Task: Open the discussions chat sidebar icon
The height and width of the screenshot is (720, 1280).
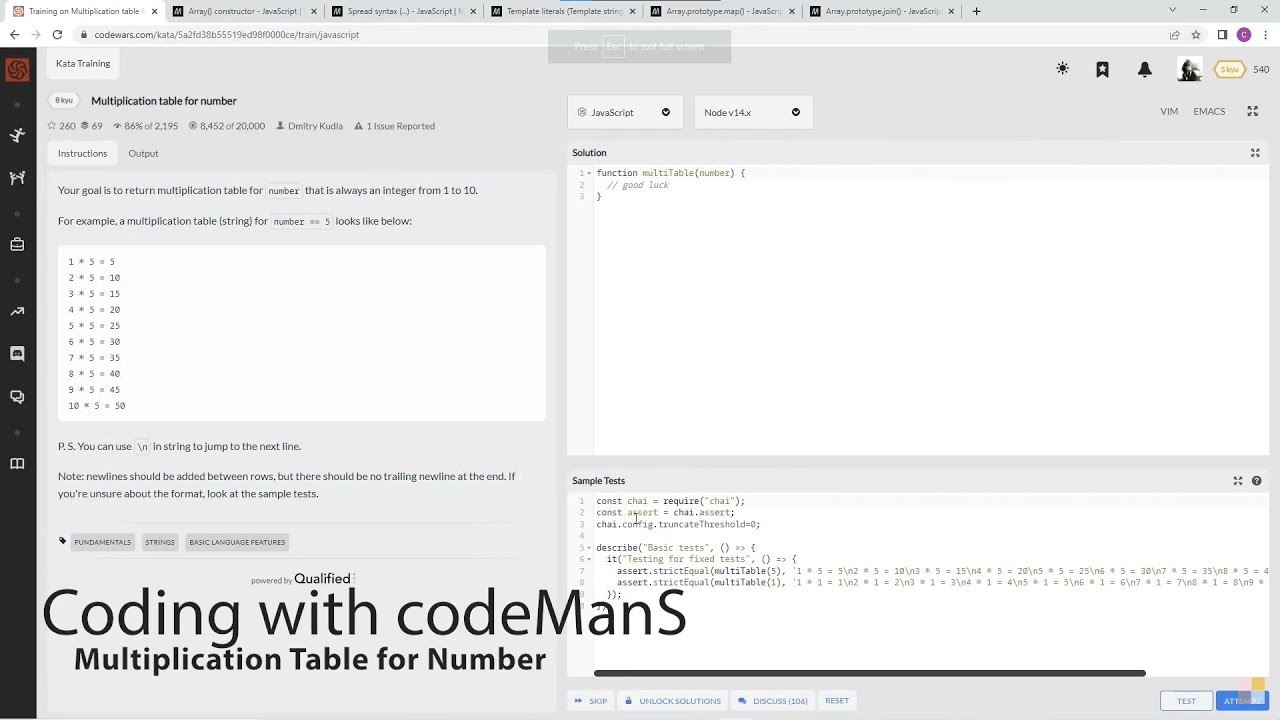Action: coord(17,397)
